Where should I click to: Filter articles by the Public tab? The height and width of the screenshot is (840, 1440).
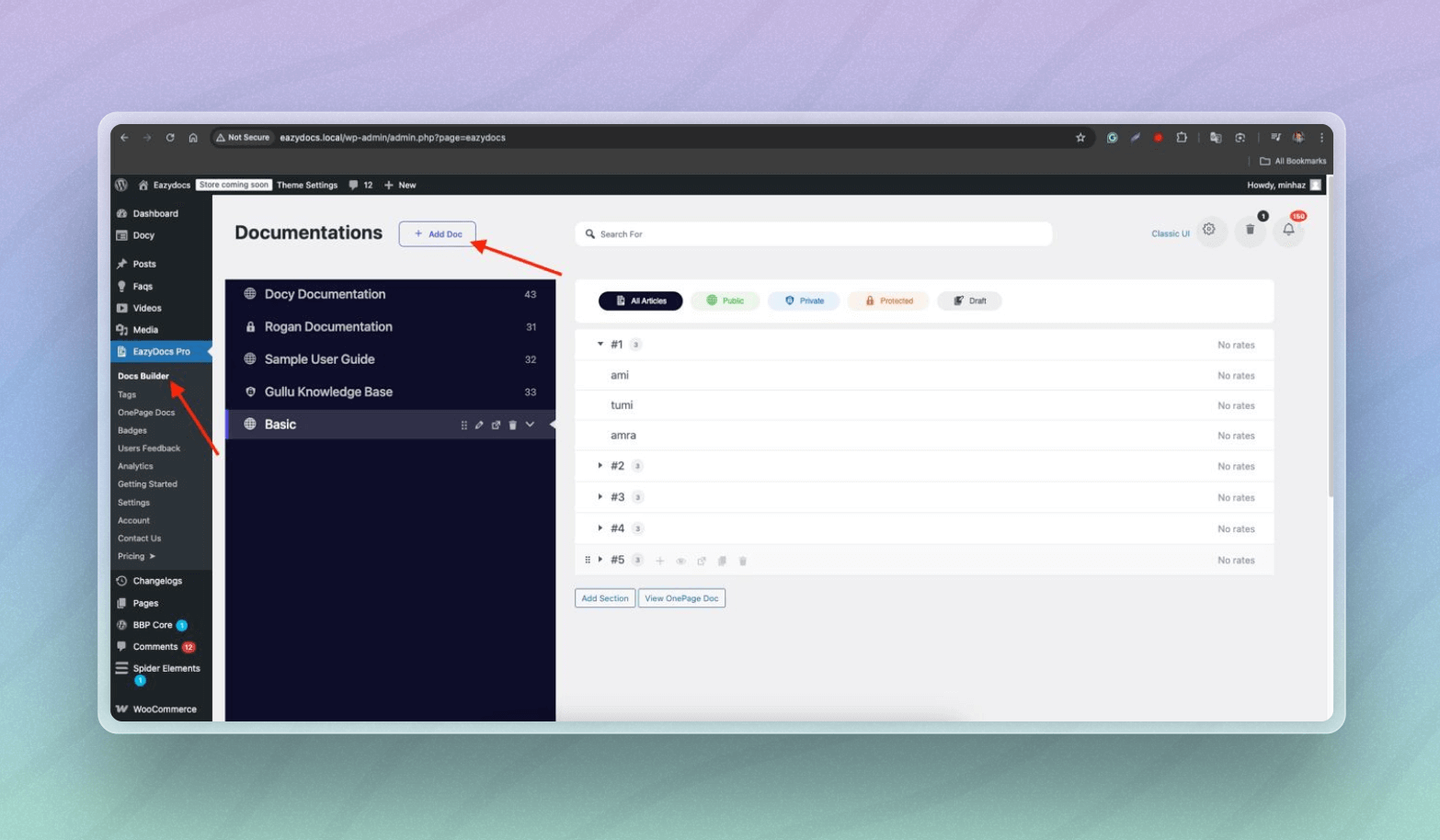(x=725, y=301)
